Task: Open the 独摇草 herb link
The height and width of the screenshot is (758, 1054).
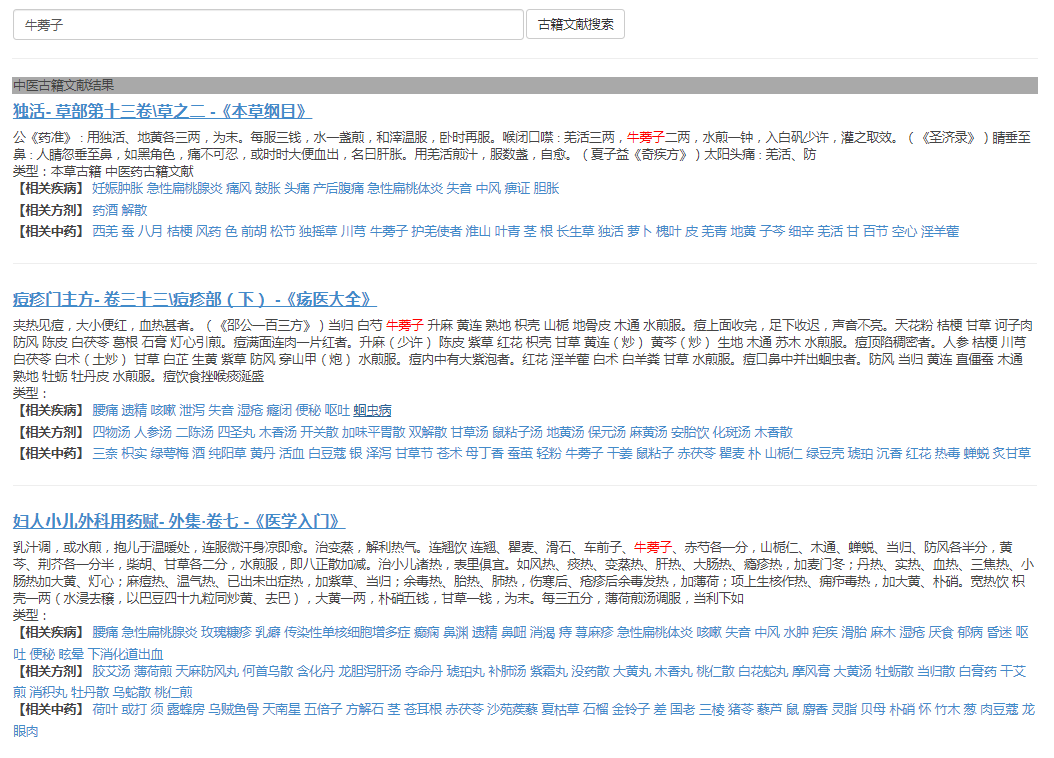Action: pyautogui.click(x=318, y=231)
